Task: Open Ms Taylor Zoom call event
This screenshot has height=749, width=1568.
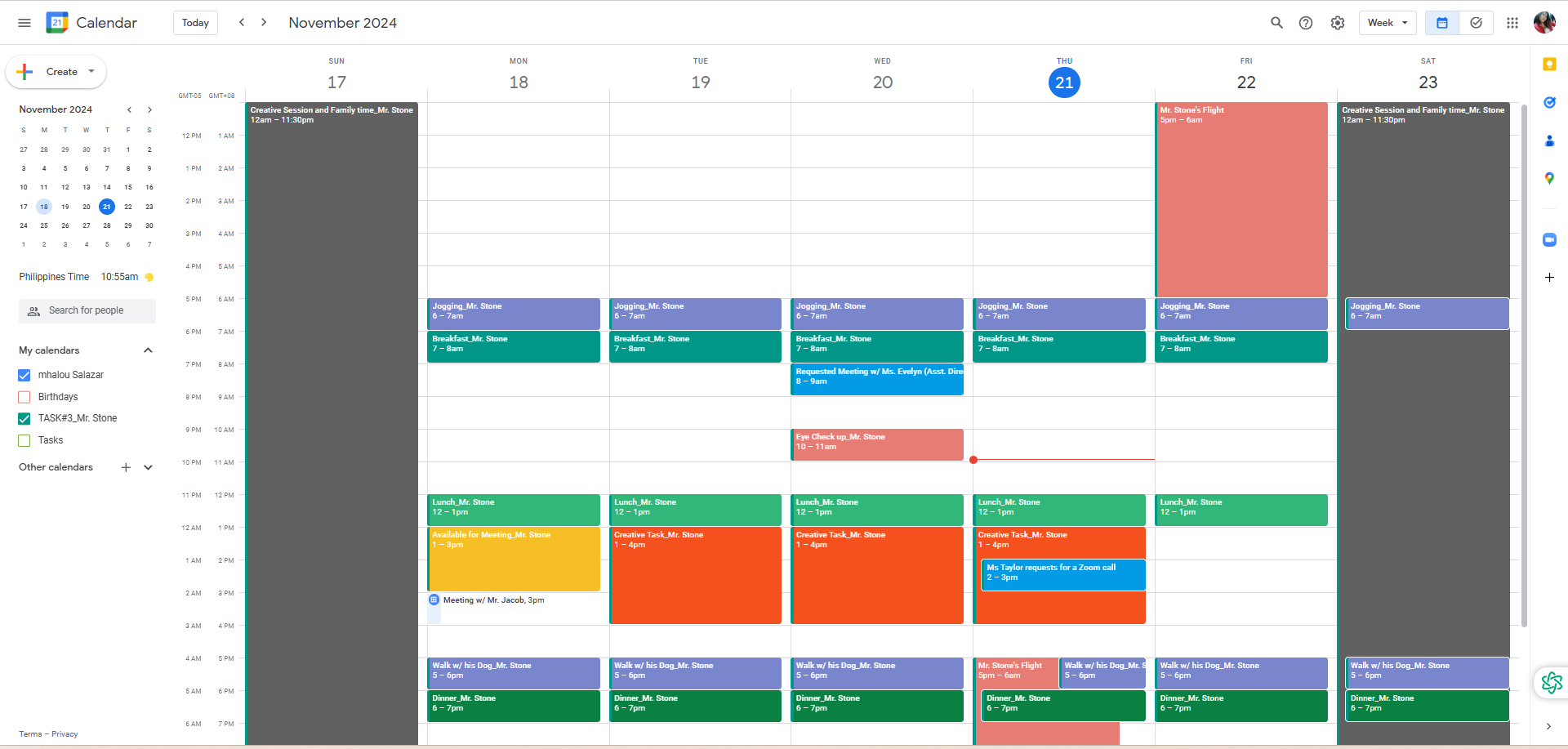Action: (1063, 574)
